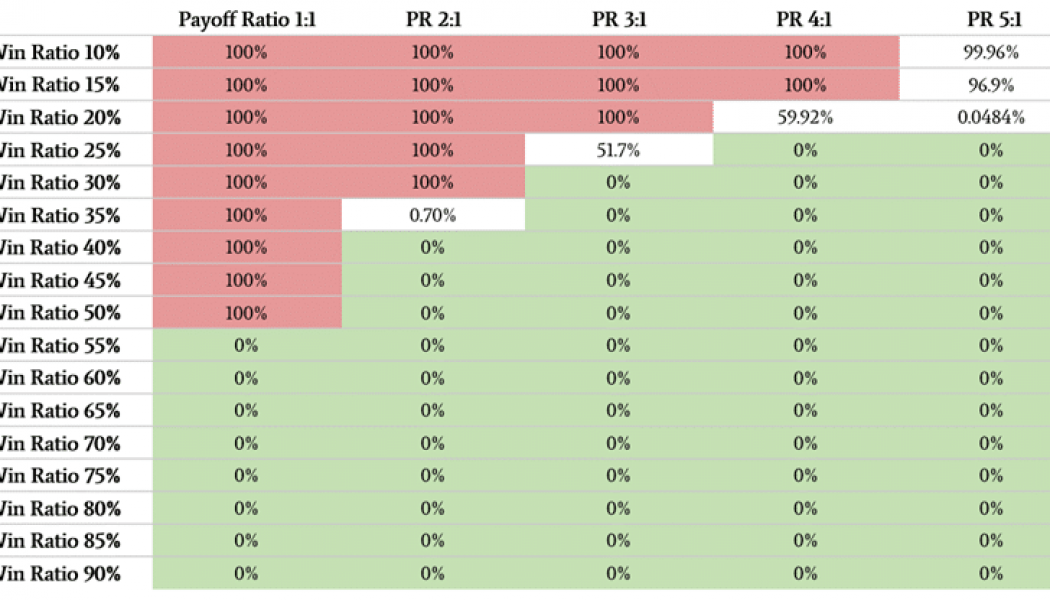Click the 0.70% cell
Viewport: 1050px width, 600px height.
point(433,215)
